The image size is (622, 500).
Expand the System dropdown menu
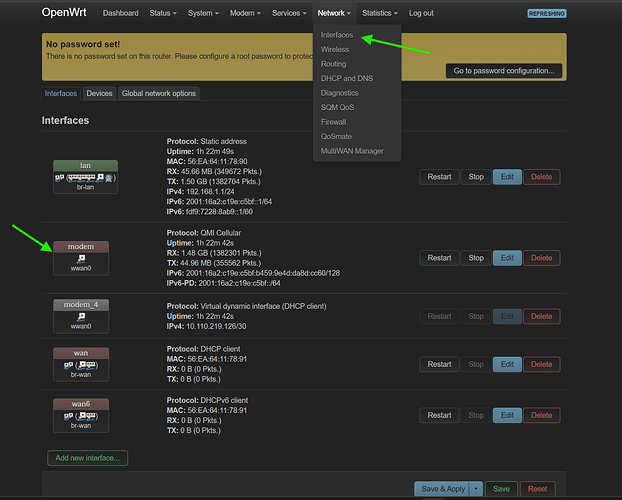coord(203,13)
